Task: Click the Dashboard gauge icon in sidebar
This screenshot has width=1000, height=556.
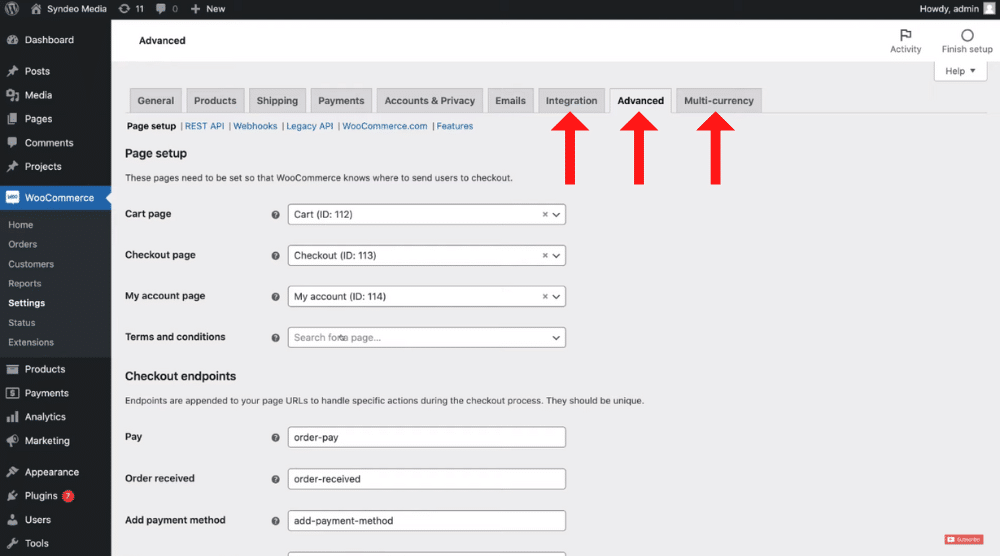Action: point(12,40)
